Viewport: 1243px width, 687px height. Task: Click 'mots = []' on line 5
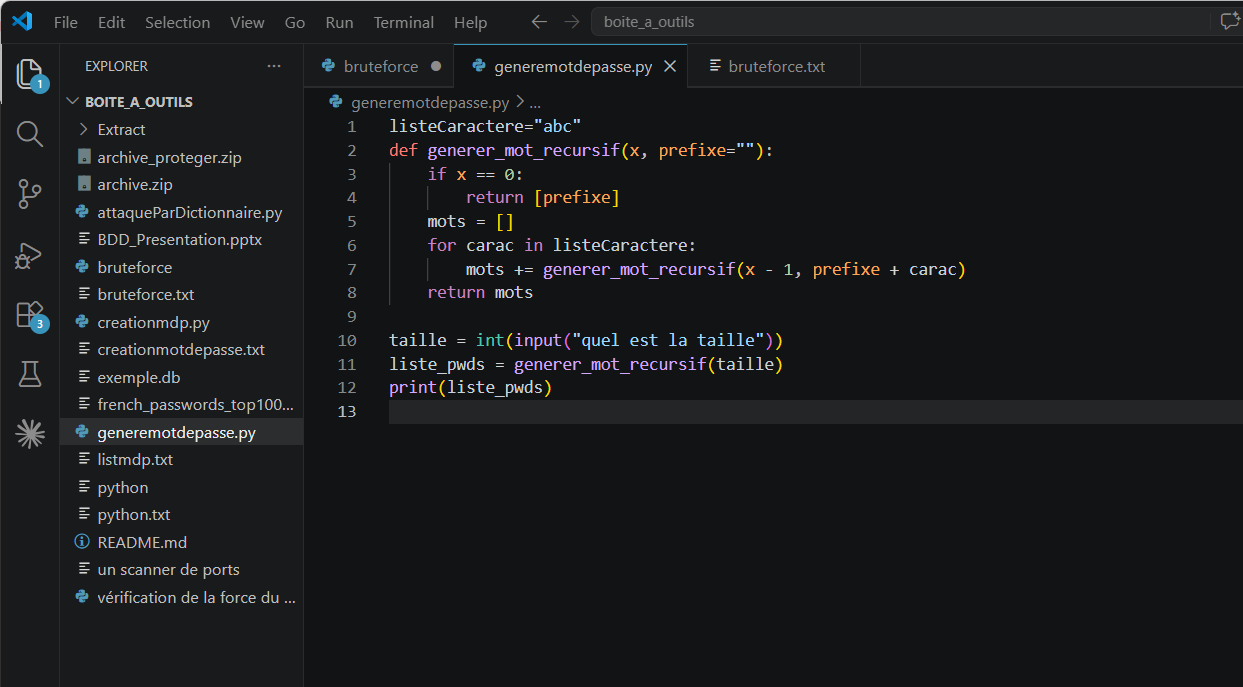click(471, 221)
